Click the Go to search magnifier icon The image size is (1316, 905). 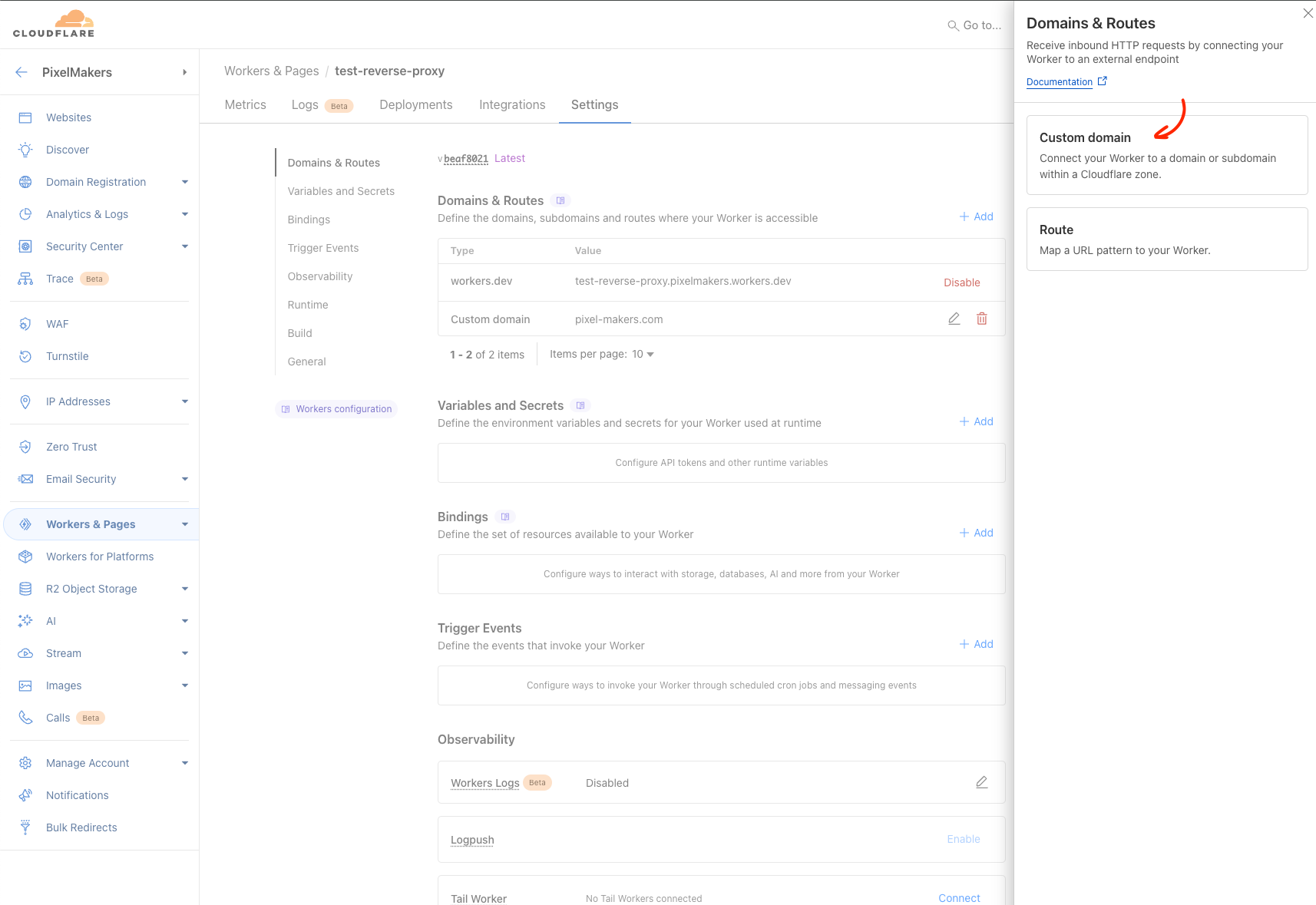(x=953, y=25)
